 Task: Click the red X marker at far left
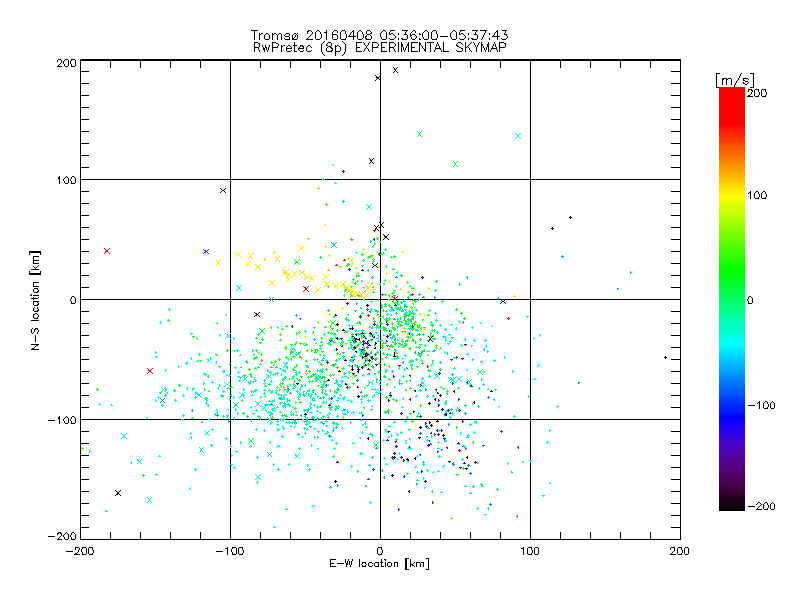point(107,251)
